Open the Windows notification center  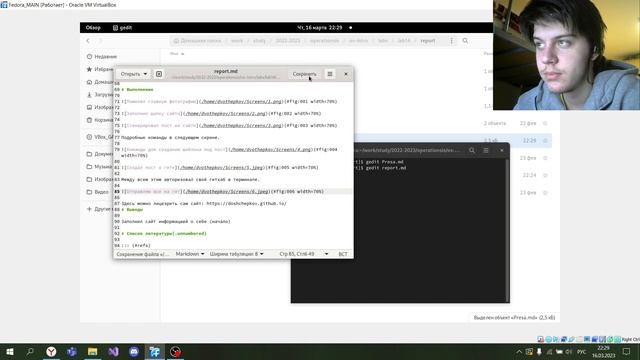627,351
